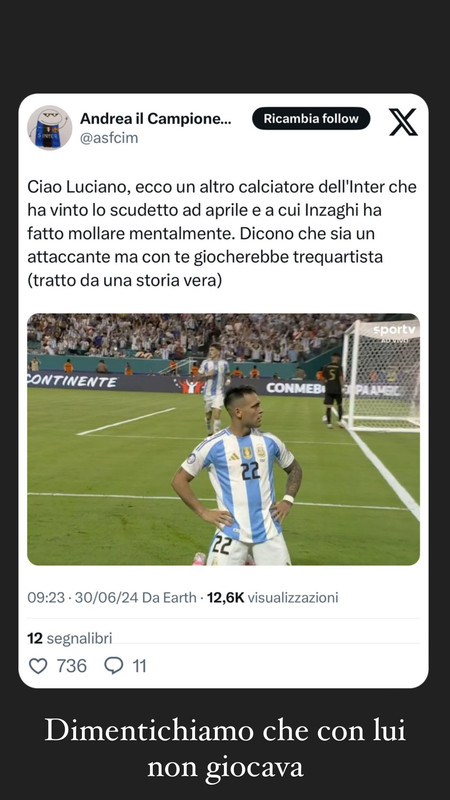Click the goal net in the photo
450x800 pixels.
coord(382,375)
